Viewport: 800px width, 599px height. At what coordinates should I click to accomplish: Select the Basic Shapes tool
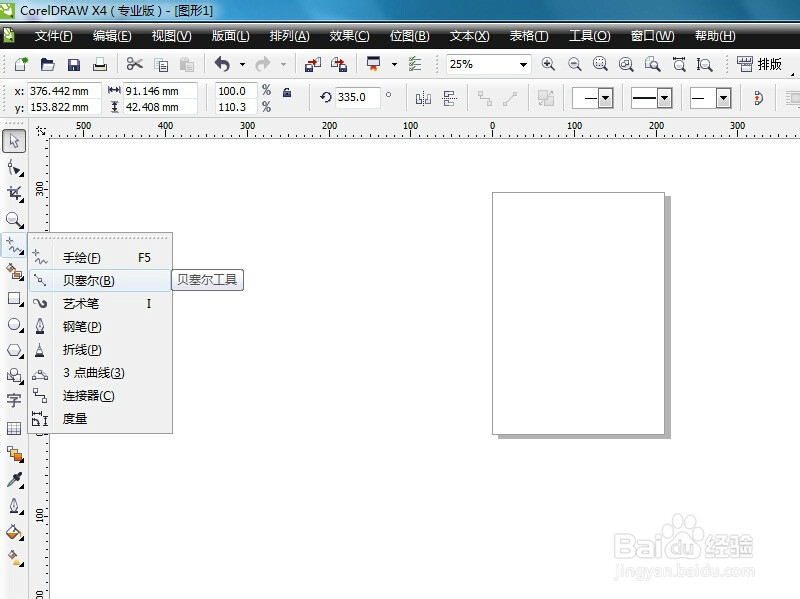(14, 377)
